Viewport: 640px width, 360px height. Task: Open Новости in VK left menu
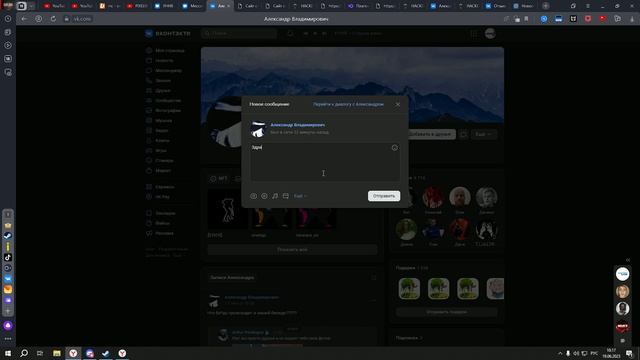(164, 60)
